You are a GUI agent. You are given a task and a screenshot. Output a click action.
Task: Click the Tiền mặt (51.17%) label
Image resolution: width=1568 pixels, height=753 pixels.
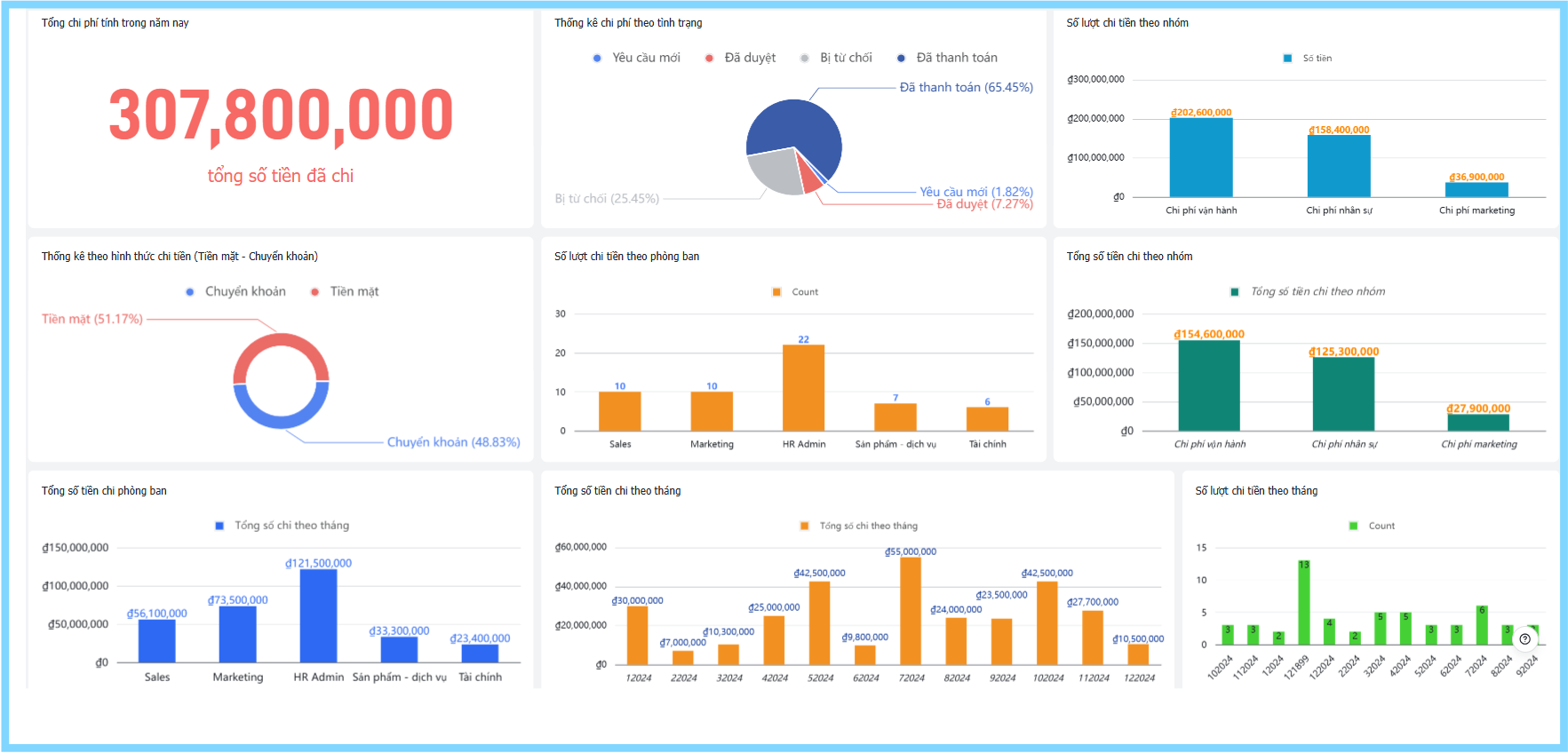pos(92,319)
